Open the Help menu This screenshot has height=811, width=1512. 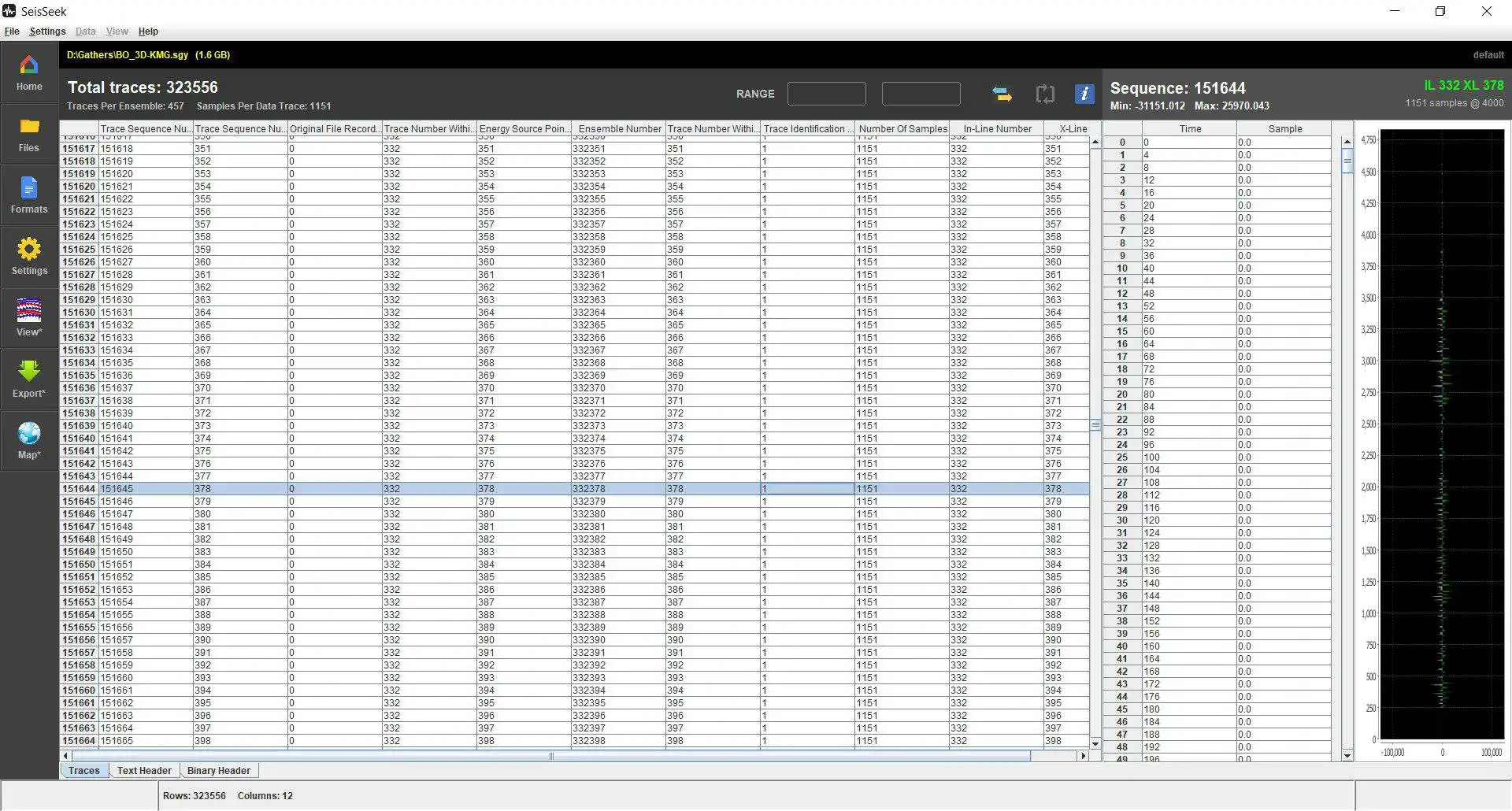(x=148, y=31)
